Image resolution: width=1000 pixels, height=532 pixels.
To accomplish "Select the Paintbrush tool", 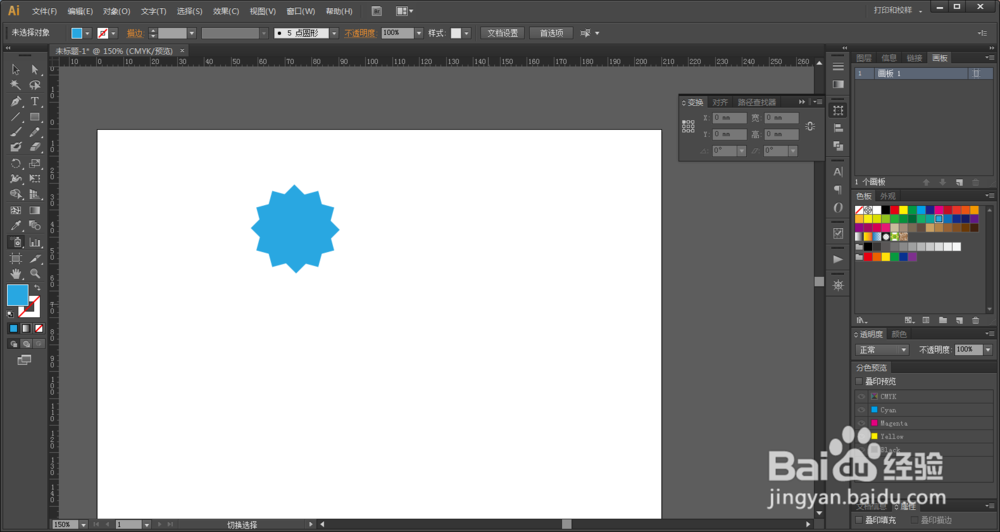I will click(16, 132).
